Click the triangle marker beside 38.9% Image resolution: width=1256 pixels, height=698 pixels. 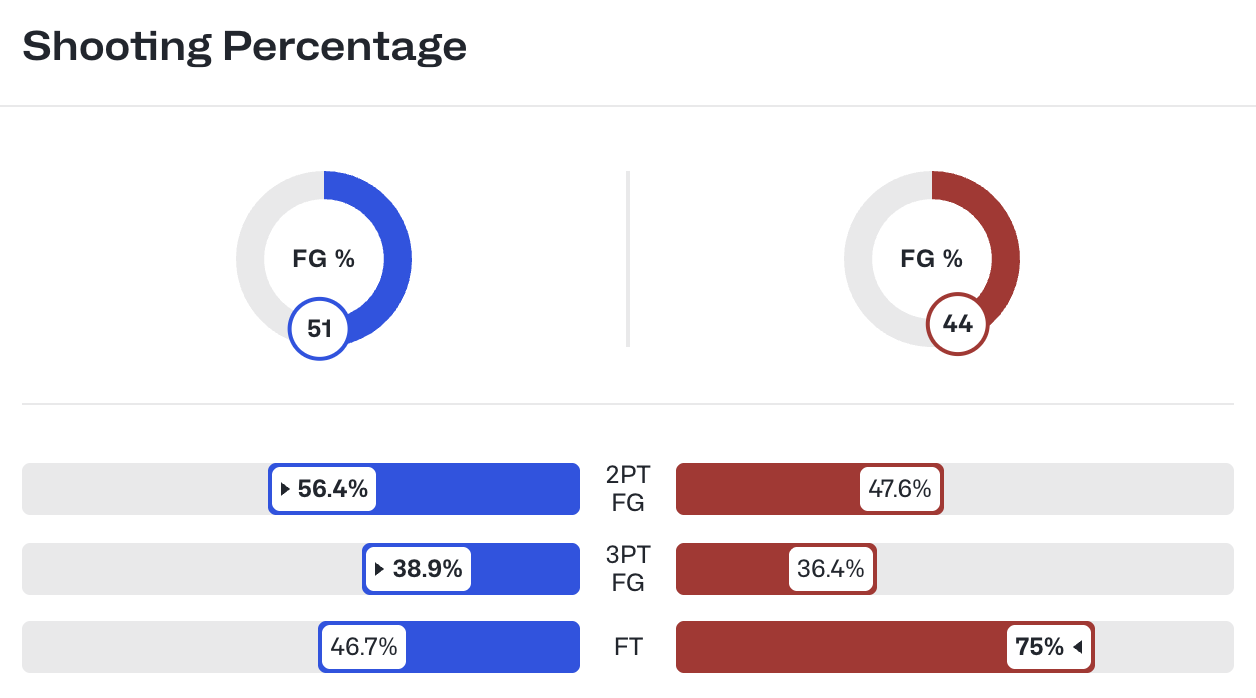pyautogui.click(x=379, y=570)
